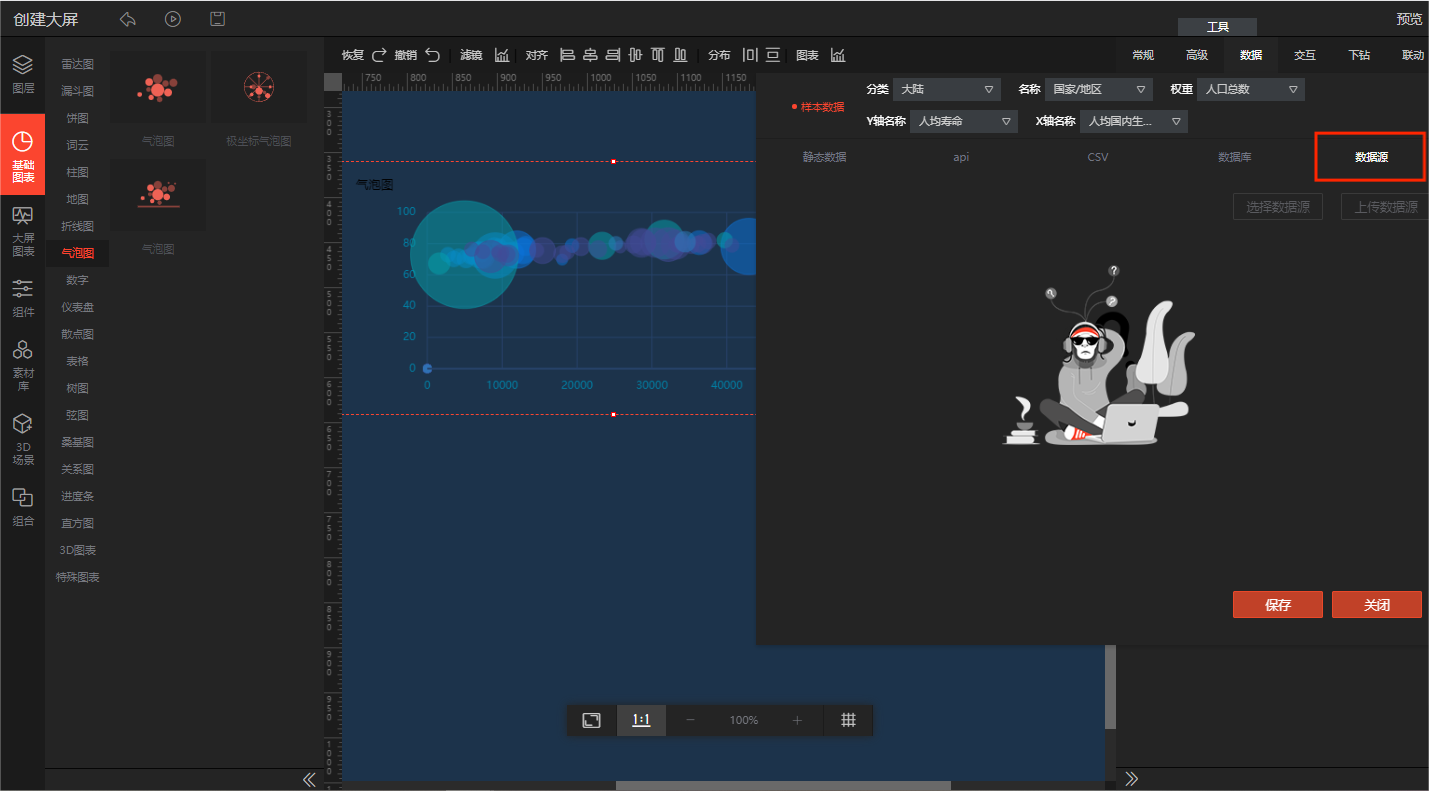Viewport: 1429px width, 791px height.
Task: Click the redo arrow icon next to 恢复
Action: (379, 55)
